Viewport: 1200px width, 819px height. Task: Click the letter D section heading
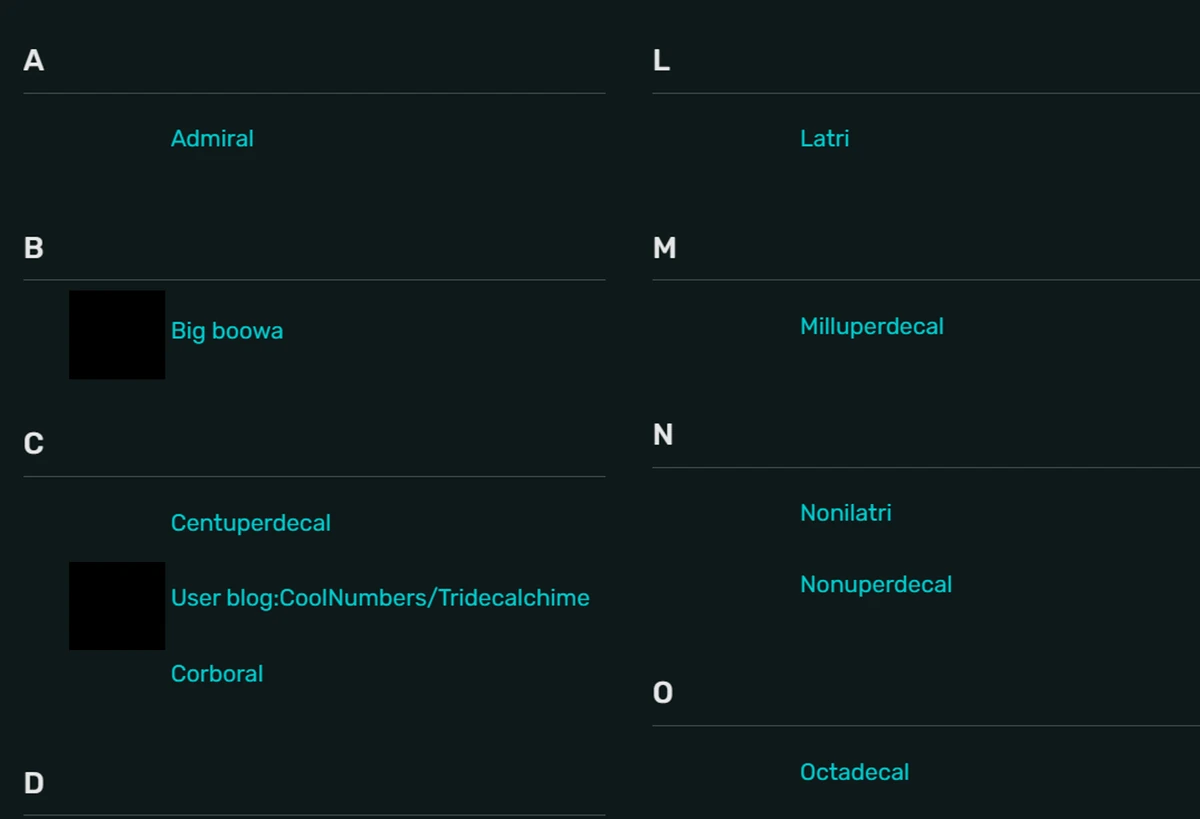(34, 783)
